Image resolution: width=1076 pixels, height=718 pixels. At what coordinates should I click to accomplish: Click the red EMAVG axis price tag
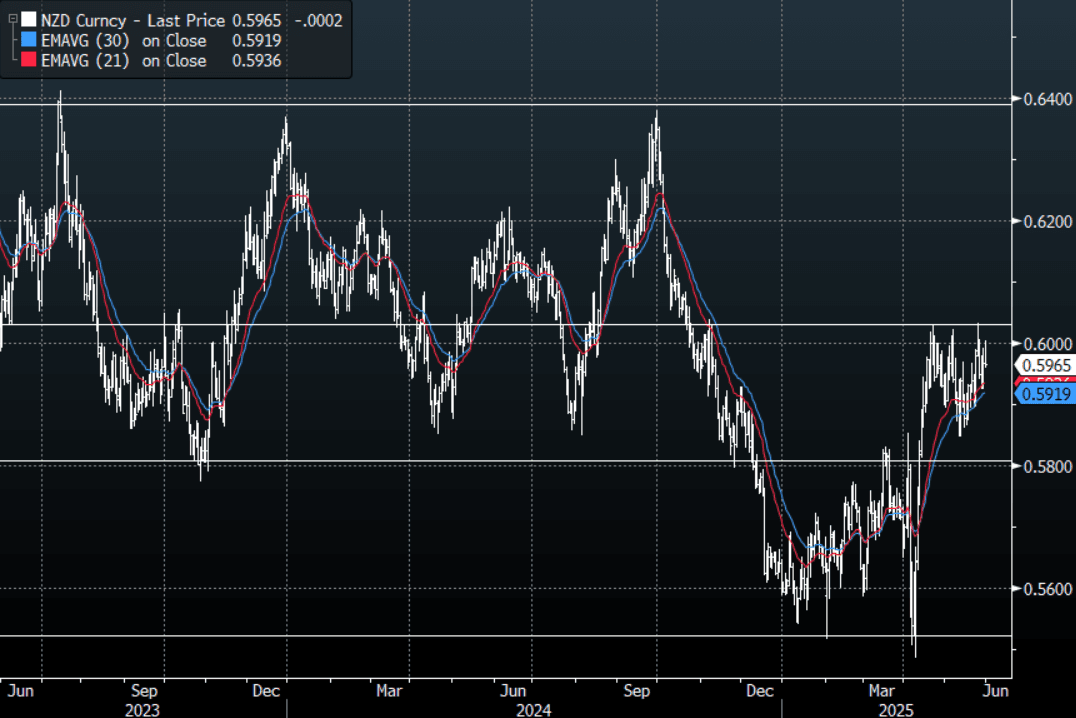tap(1046, 381)
